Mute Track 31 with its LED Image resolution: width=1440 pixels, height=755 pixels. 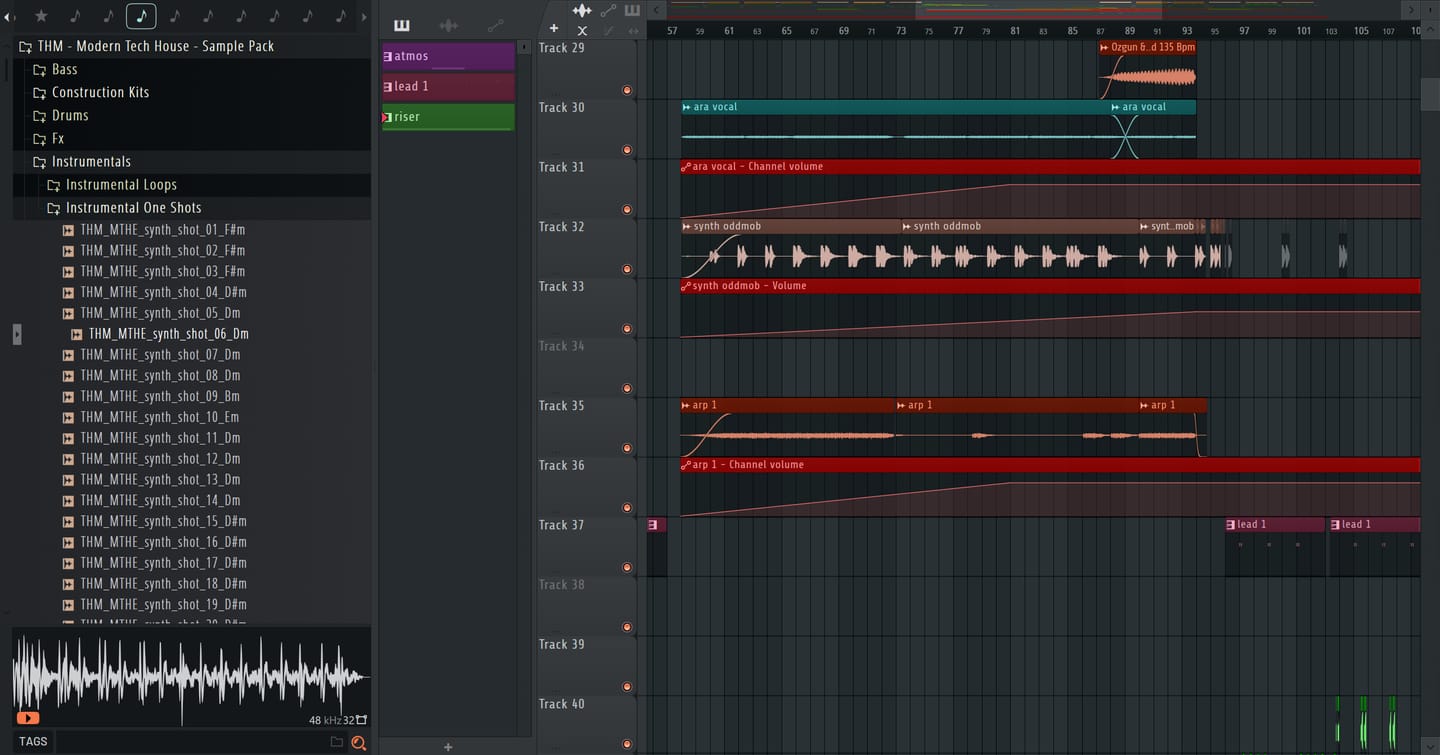[x=627, y=210]
